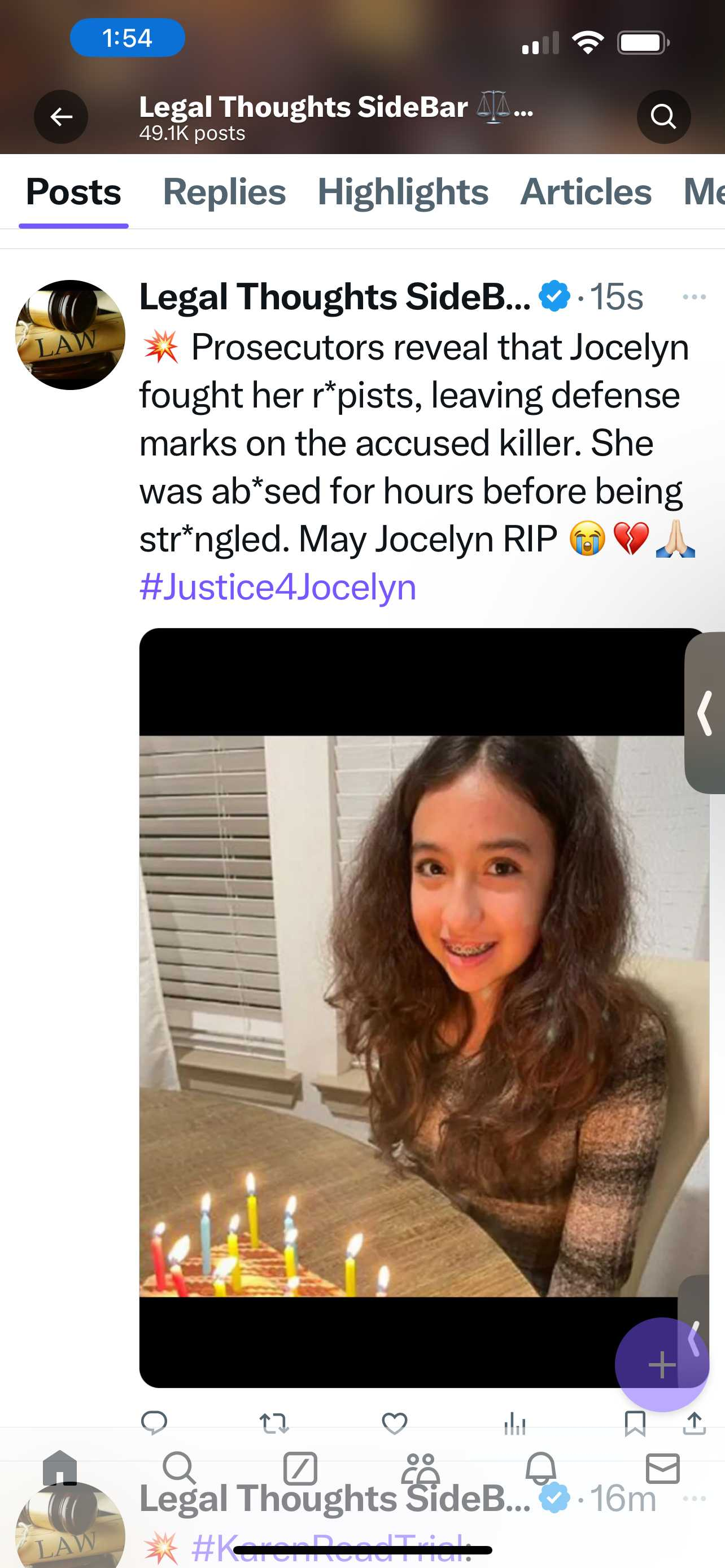Go to Communities people icon in bottom bar
Viewport: 725px width, 1568px height.
tap(420, 1469)
